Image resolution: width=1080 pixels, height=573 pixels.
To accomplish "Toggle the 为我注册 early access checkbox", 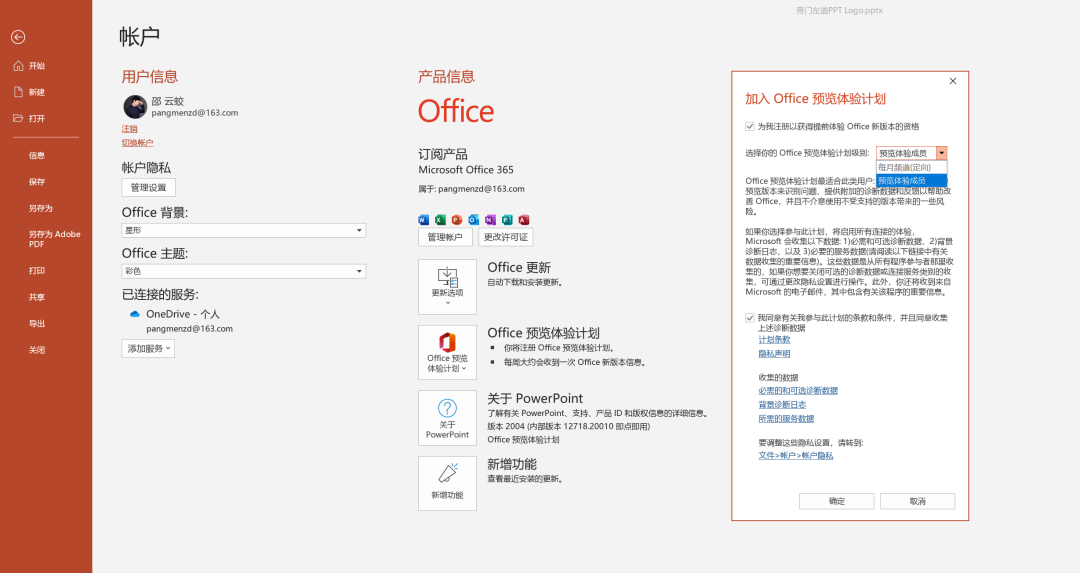I will tap(749, 126).
